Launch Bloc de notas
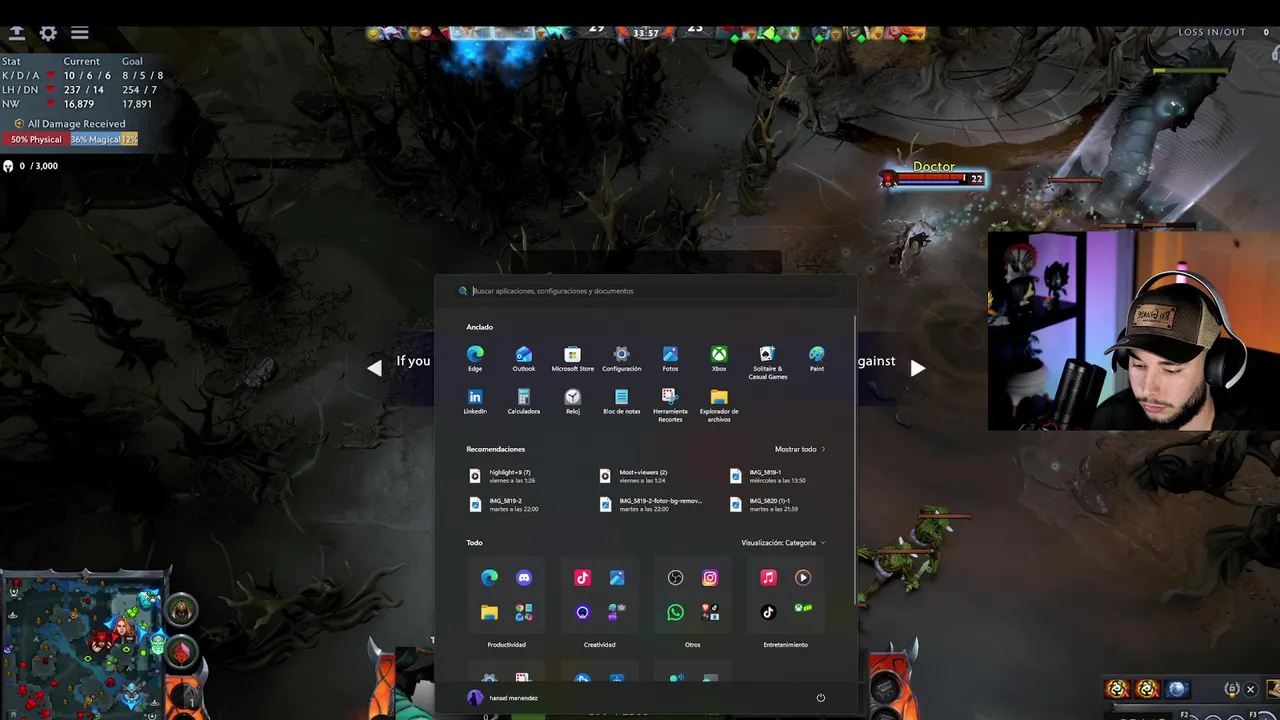This screenshot has height=720, width=1280. click(621, 402)
